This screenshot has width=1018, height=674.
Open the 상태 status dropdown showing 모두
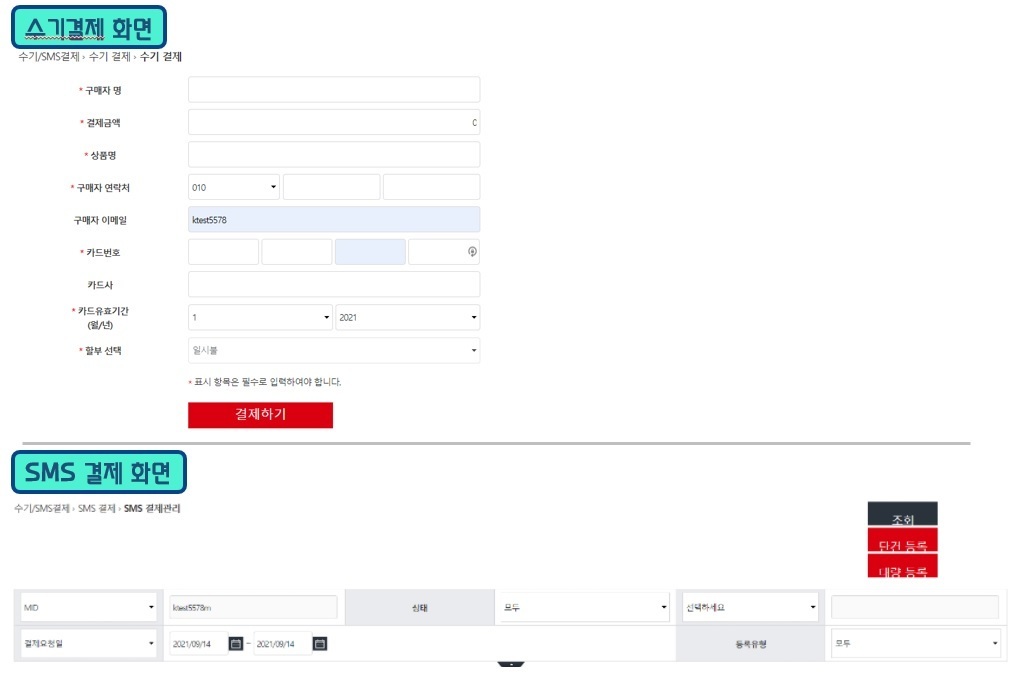pos(583,608)
